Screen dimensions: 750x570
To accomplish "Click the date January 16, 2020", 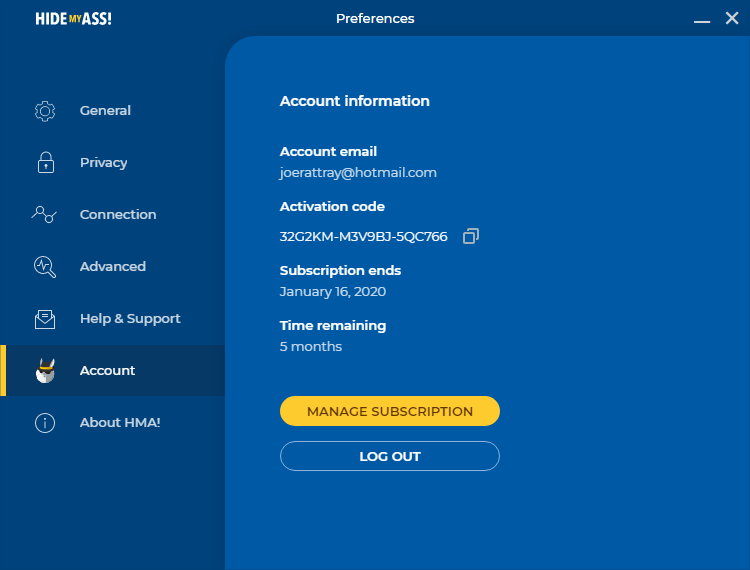I will click(332, 292).
